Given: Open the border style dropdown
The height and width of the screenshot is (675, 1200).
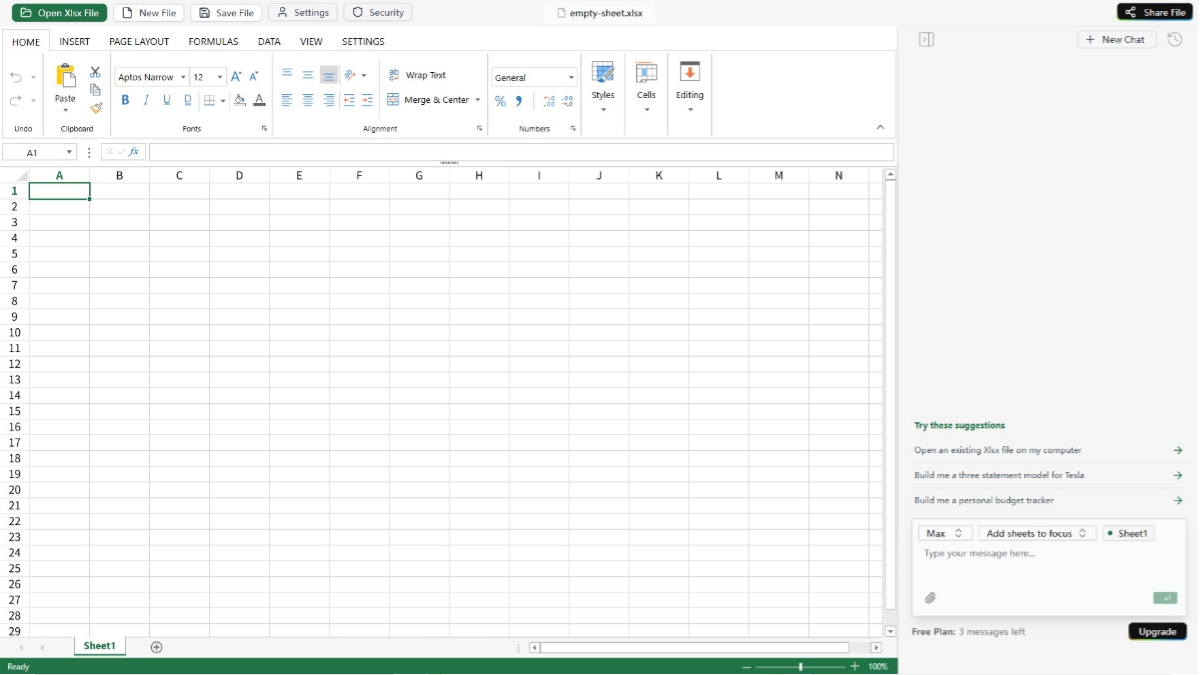Looking at the screenshot, I should point(222,100).
